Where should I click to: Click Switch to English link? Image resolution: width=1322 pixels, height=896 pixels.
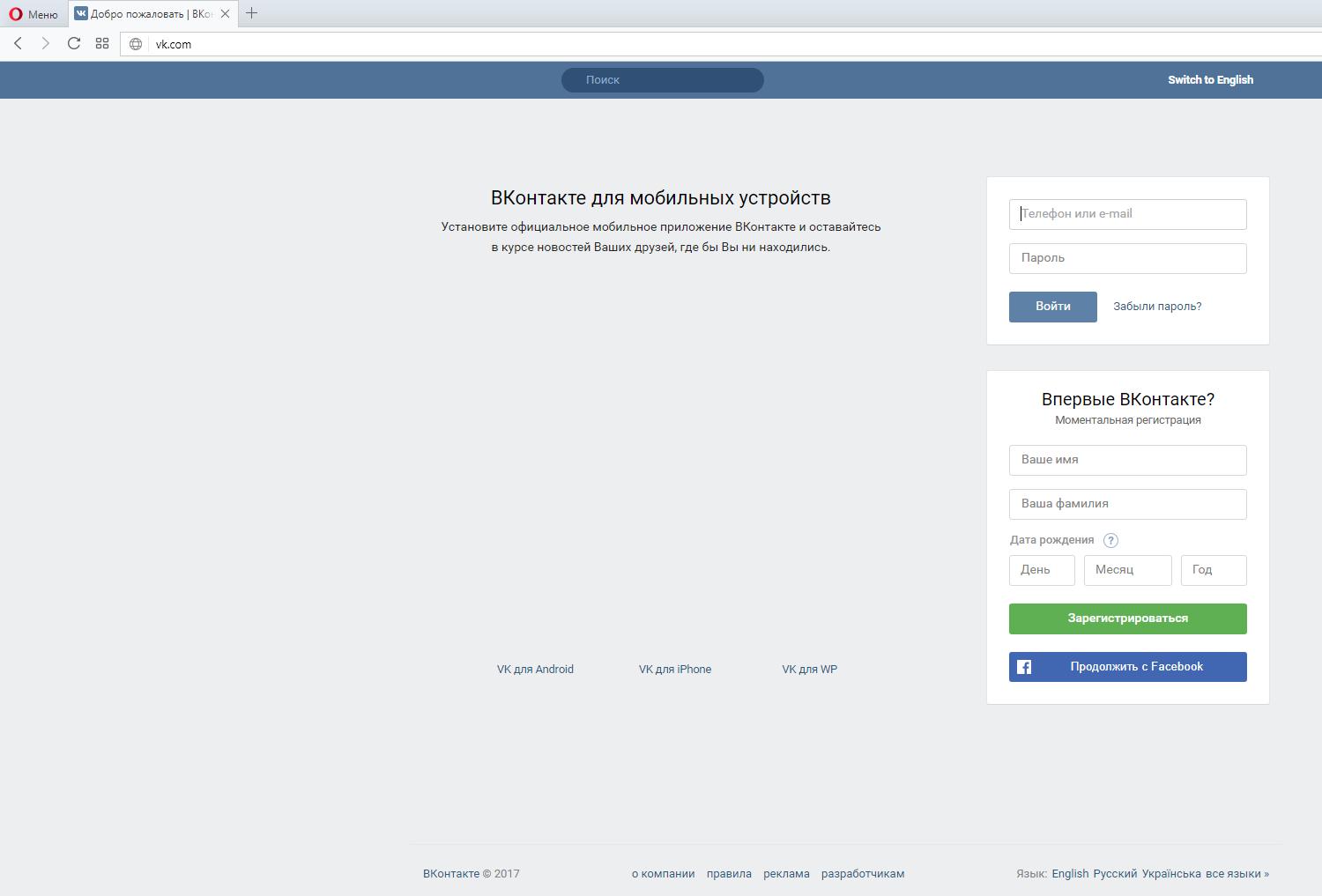[1210, 80]
